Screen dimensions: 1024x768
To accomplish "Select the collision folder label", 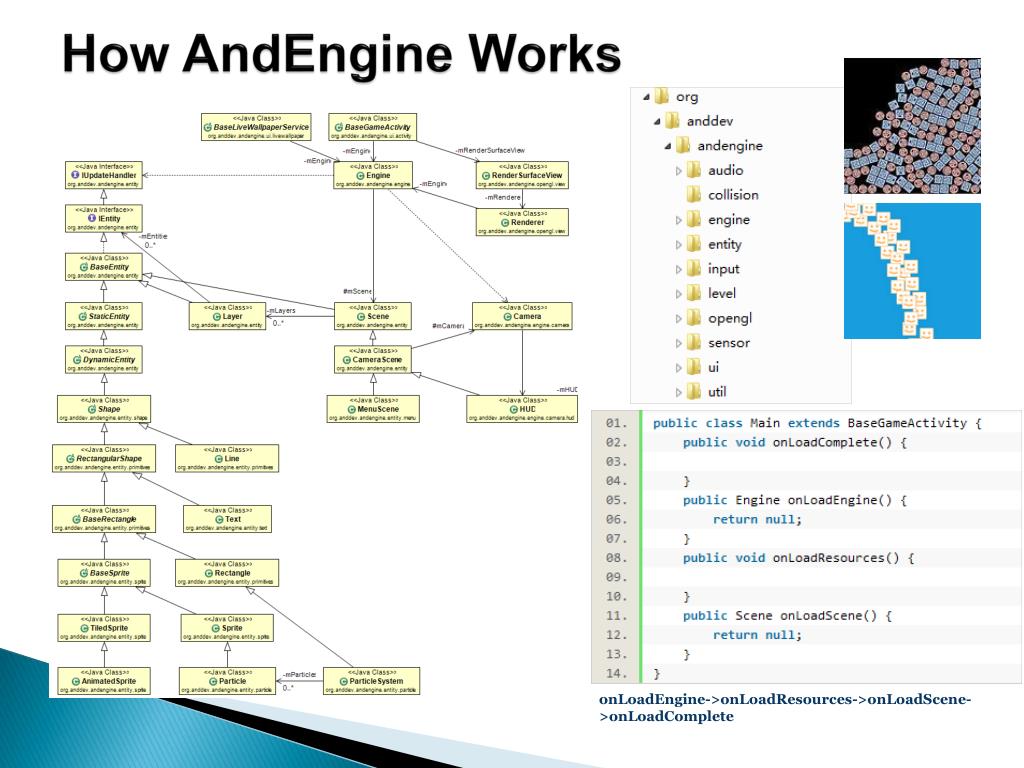I will pos(733,195).
